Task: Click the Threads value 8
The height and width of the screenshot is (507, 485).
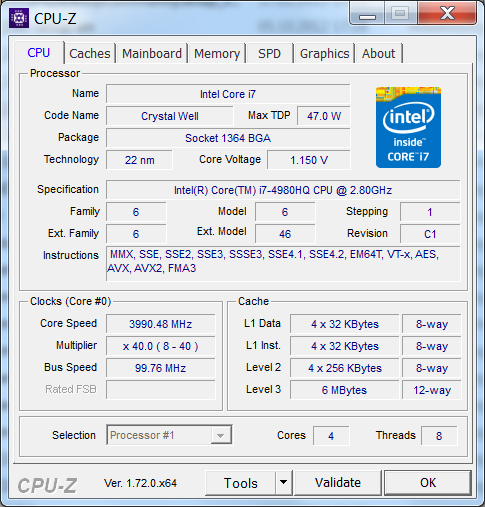Action: pyautogui.click(x=439, y=436)
